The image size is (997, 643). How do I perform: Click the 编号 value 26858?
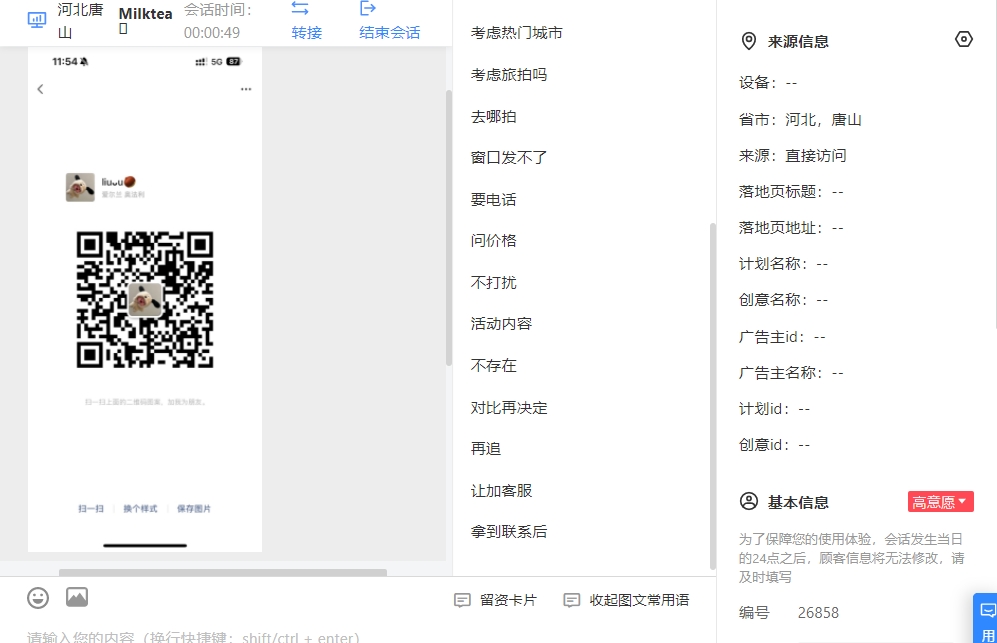coord(818,612)
